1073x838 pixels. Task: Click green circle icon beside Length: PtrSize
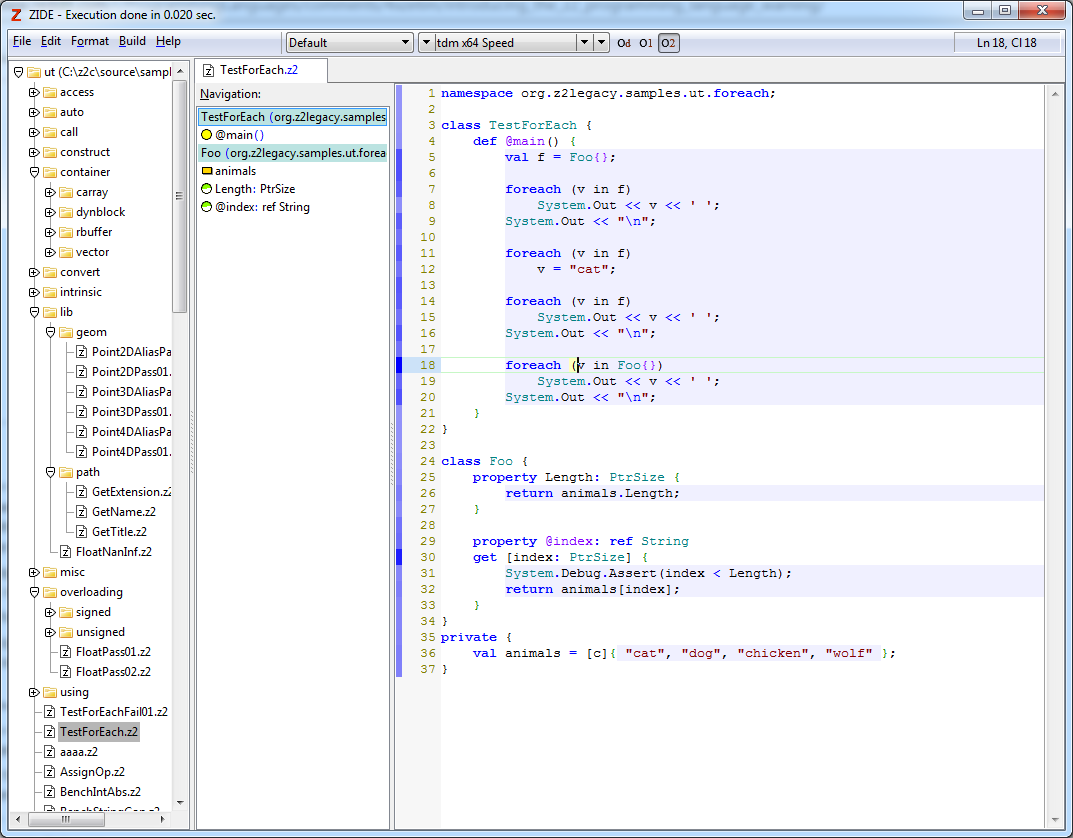(207, 189)
